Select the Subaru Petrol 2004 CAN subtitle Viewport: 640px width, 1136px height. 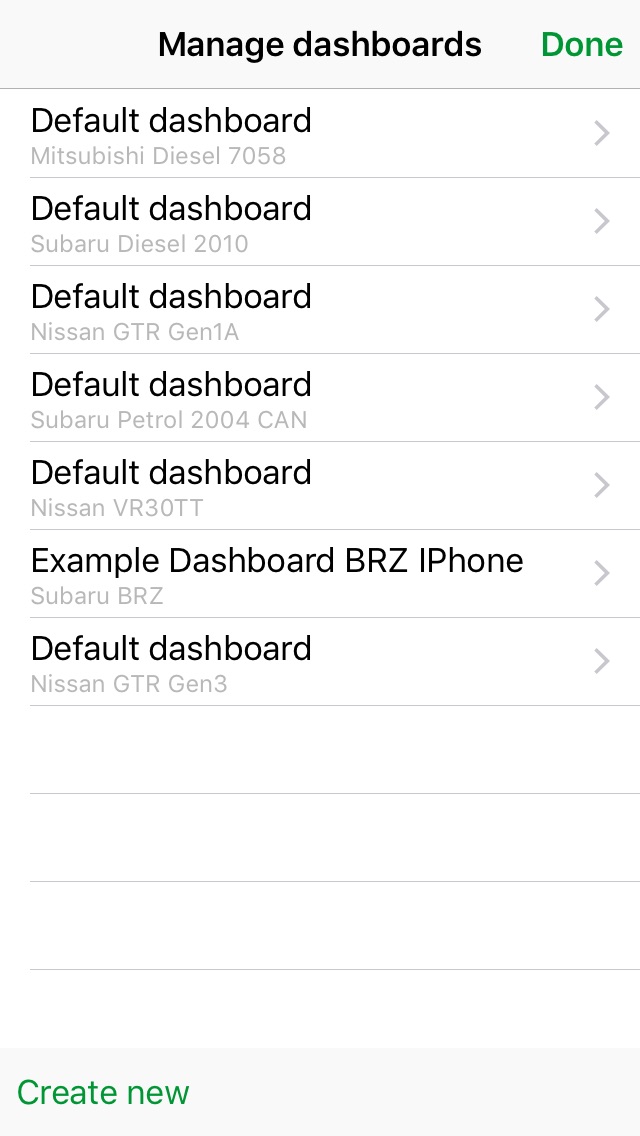pyautogui.click(x=169, y=420)
